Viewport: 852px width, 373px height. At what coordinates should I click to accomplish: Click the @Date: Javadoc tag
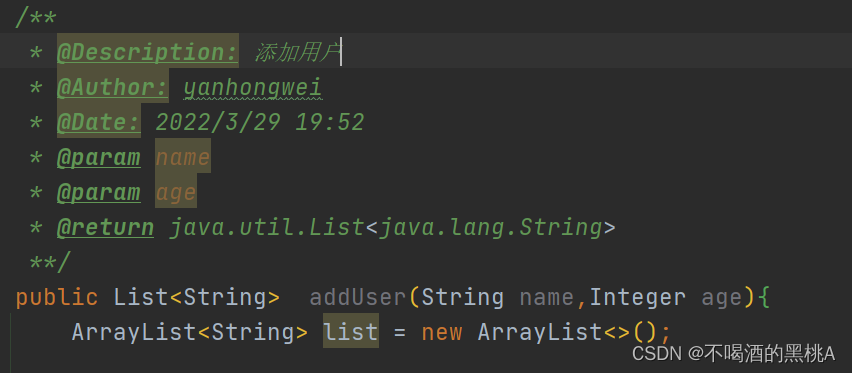(x=99, y=122)
